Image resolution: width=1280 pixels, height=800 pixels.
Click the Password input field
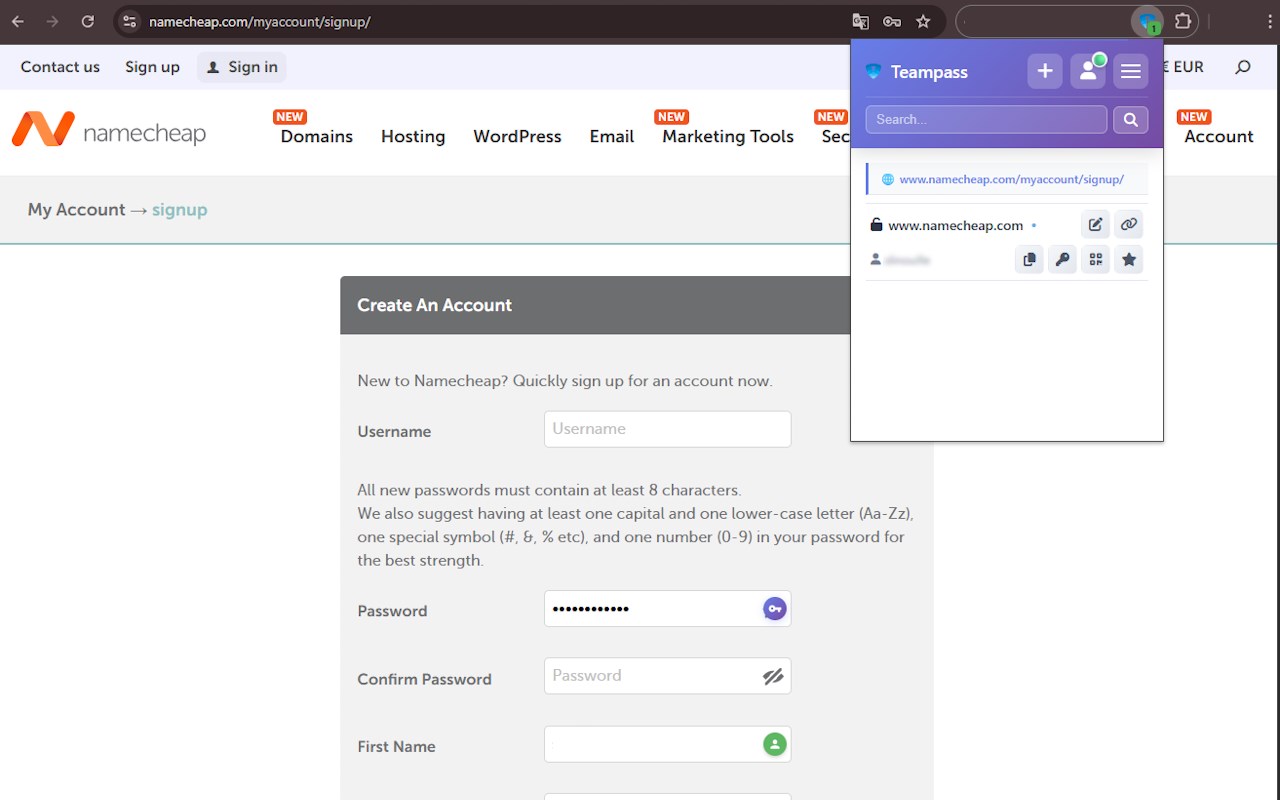(x=667, y=608)
